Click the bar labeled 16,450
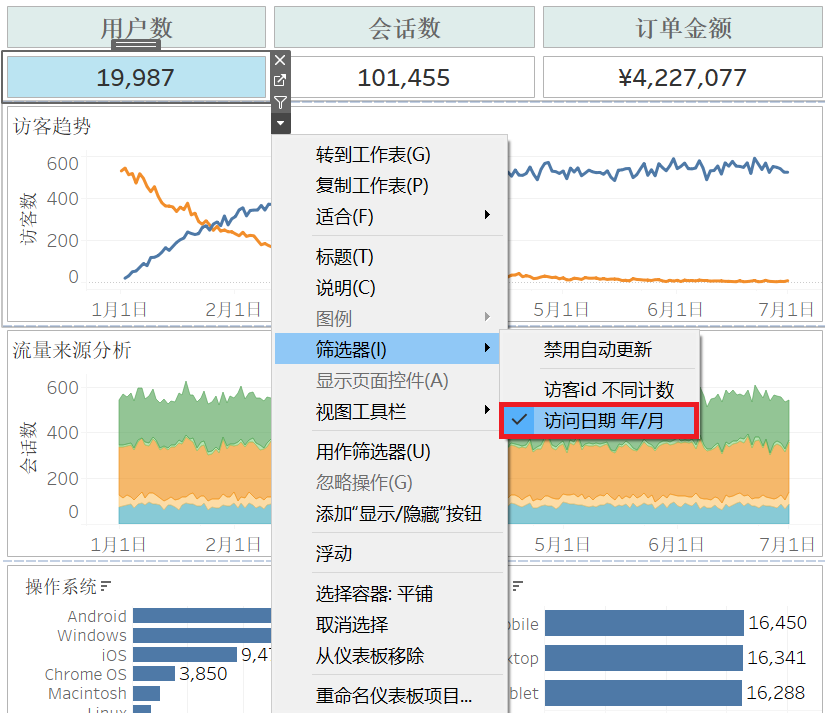The width and height of the screenshot is (825, 713). click(644, 623)
